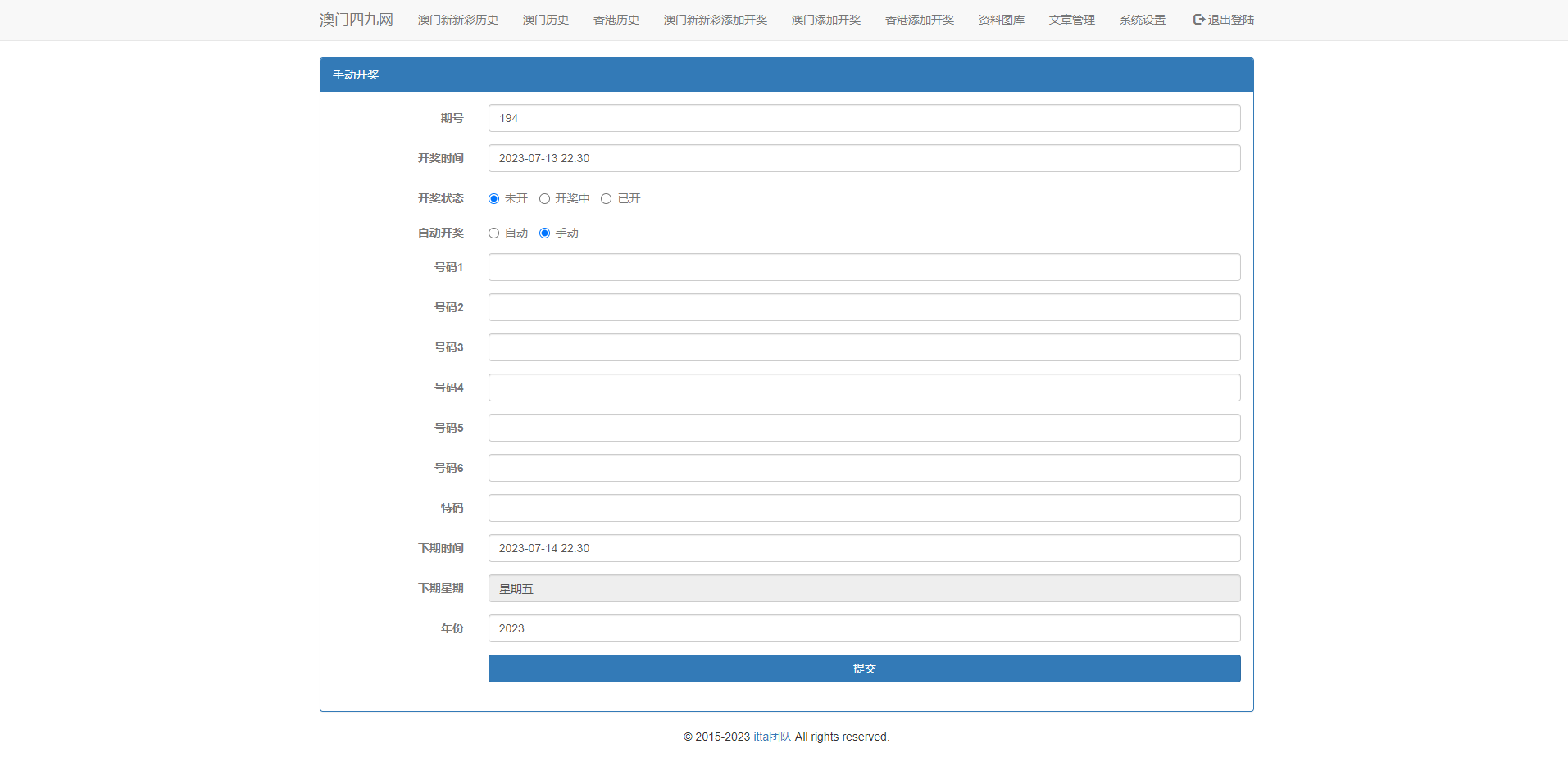The image size is (1568, 757).
Task: Choose 自动 for auto draw option
Action: (493, 233)
